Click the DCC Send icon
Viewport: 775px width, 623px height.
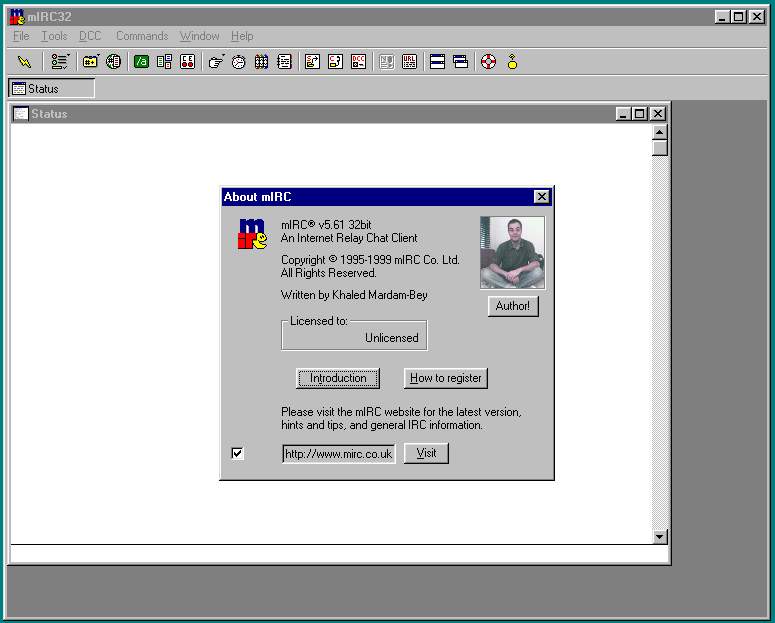(x=312, y=62)
